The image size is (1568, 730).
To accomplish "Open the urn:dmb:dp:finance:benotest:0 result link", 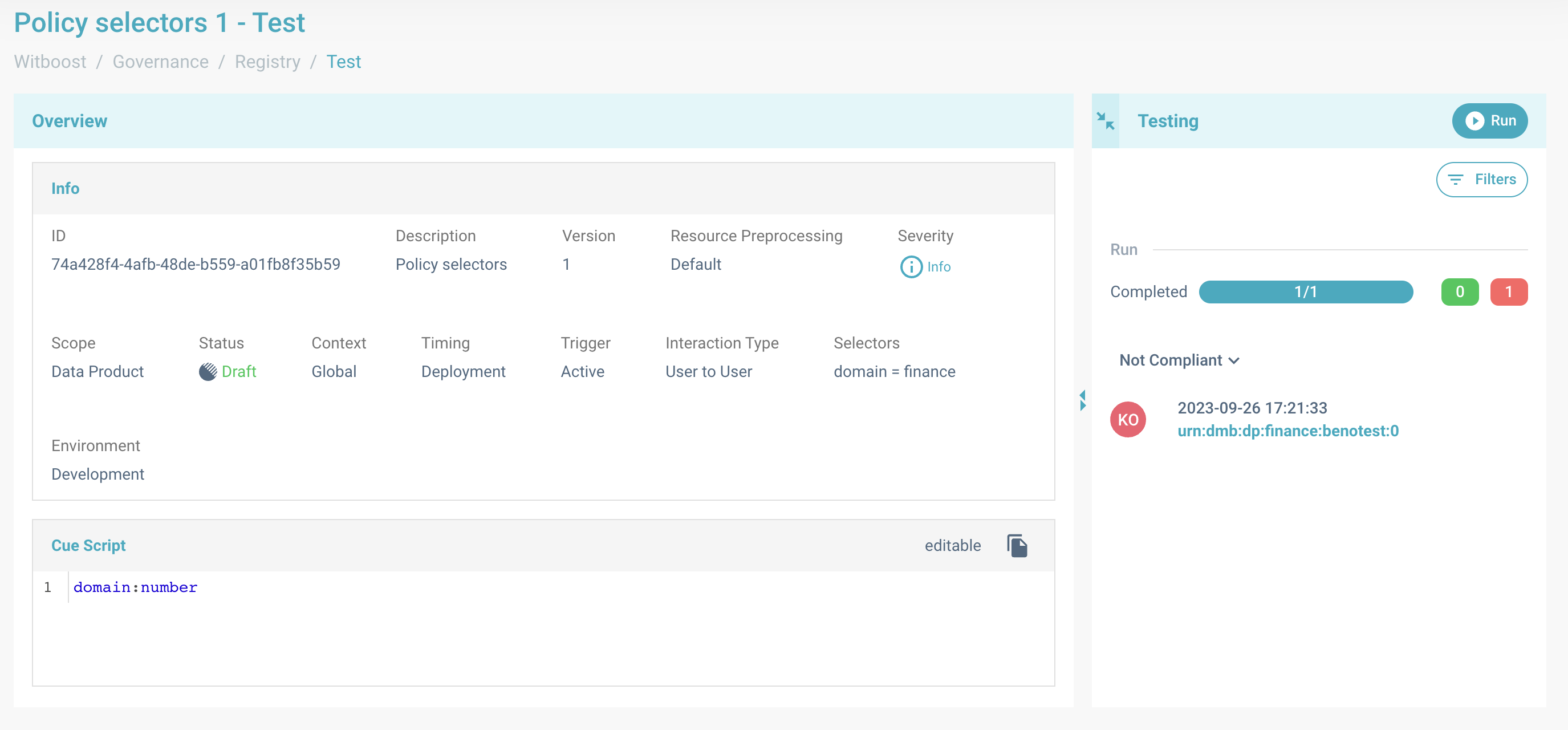I will 1287,431.
